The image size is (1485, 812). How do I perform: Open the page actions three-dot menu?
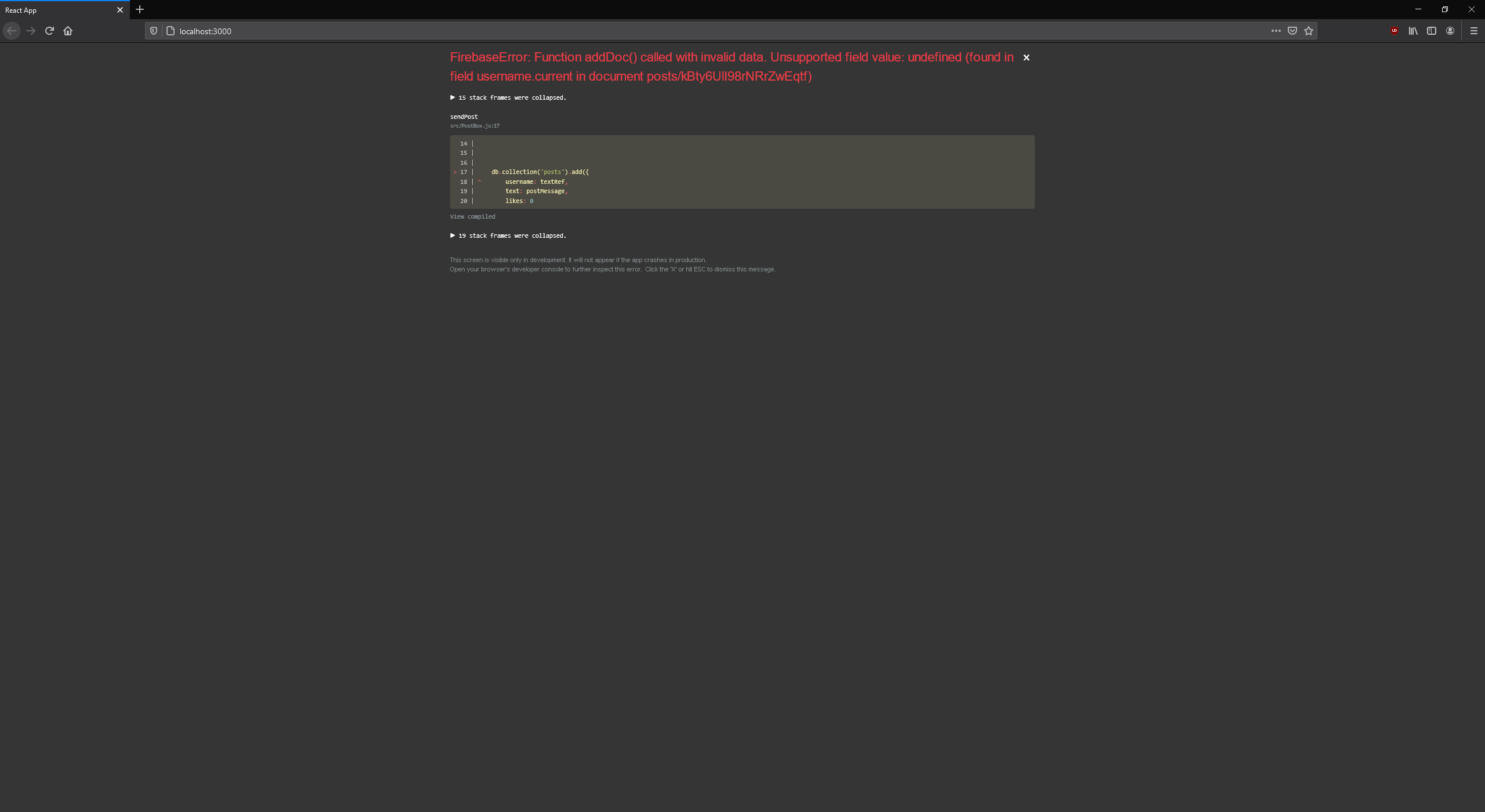coord(1276,31)
